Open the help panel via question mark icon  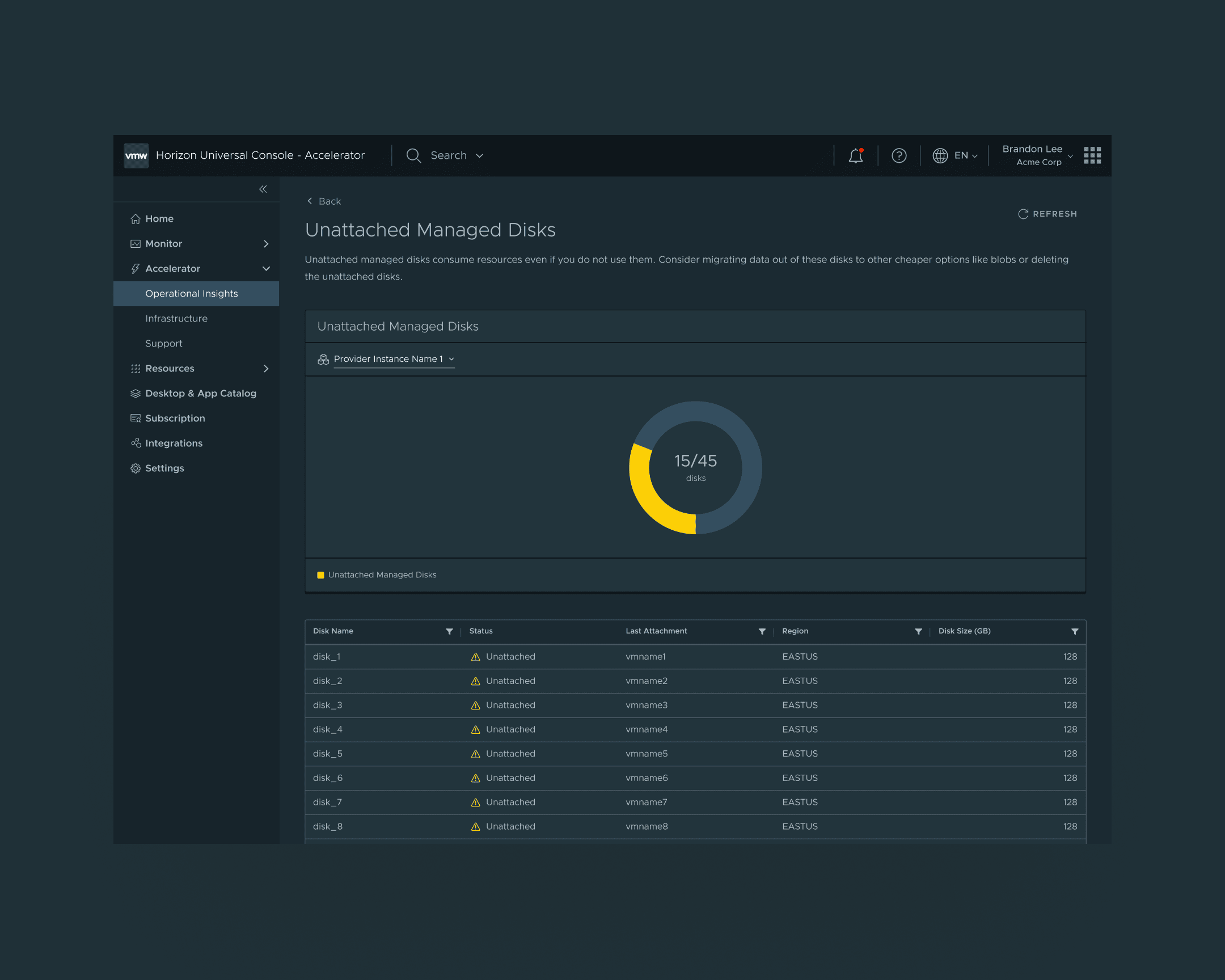coord(899,155)
